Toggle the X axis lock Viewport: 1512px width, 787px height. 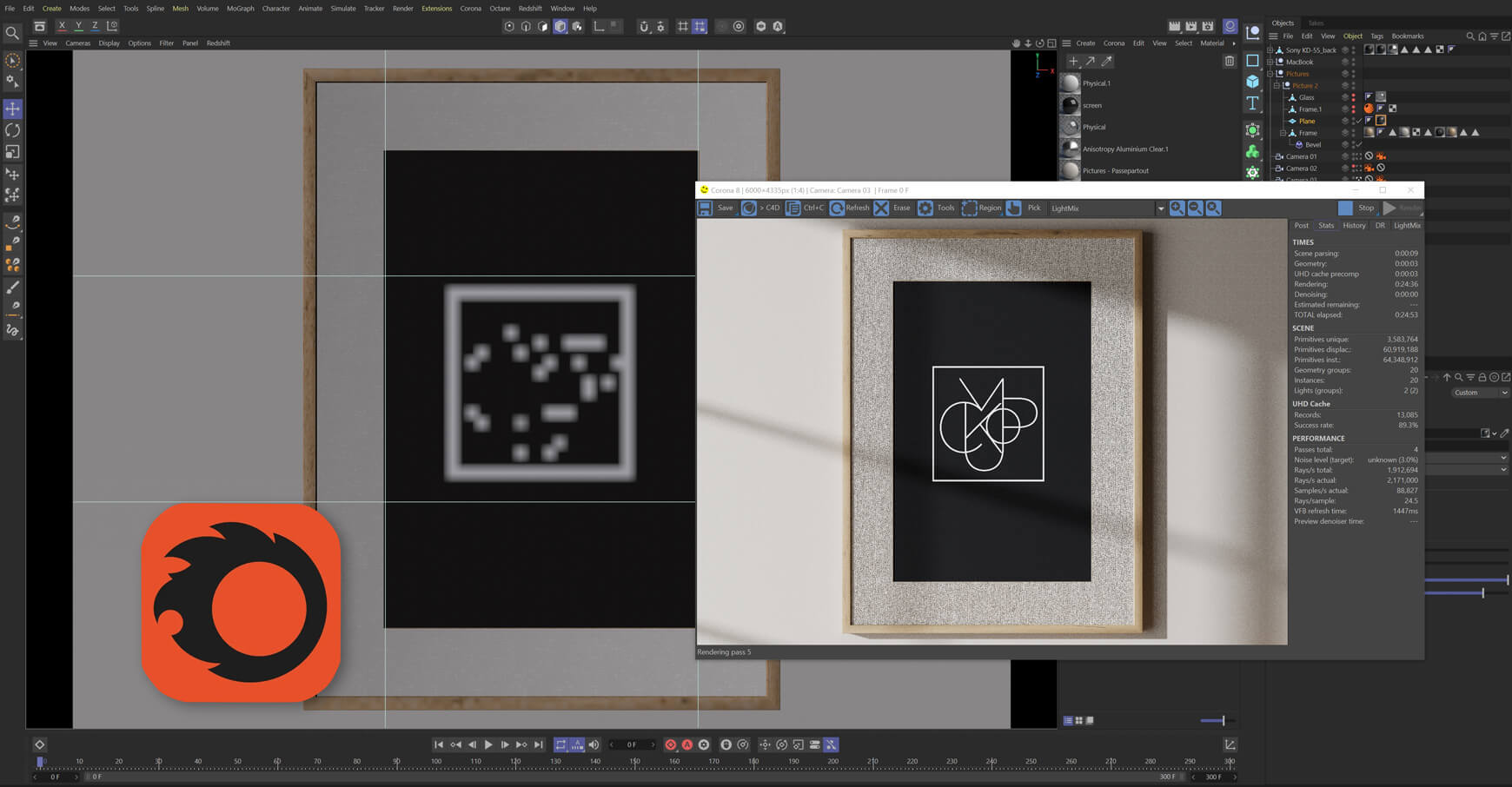coord(62,26)
